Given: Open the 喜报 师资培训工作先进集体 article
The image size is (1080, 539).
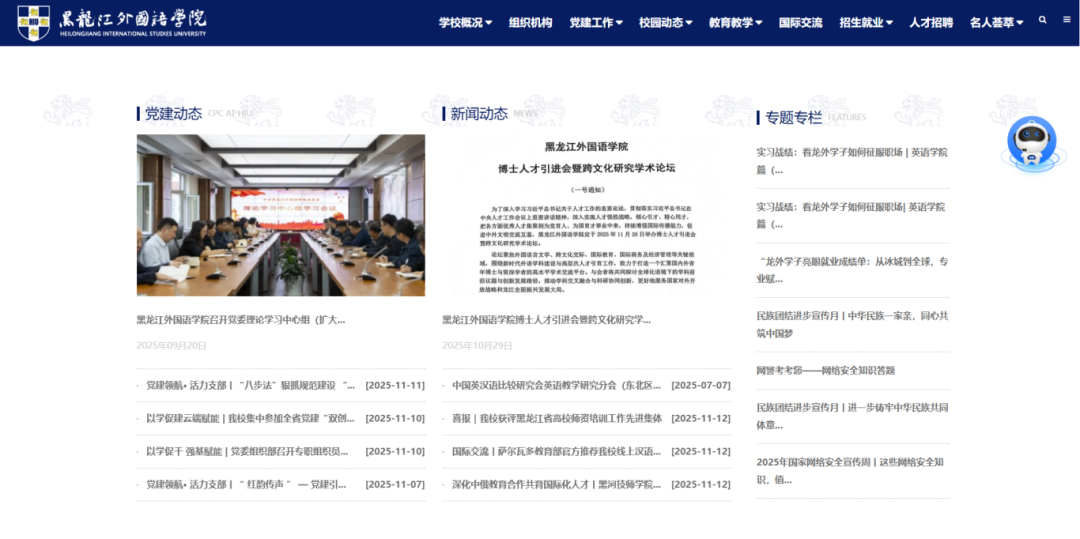Looking at the screenshot, I should (557, 418).
